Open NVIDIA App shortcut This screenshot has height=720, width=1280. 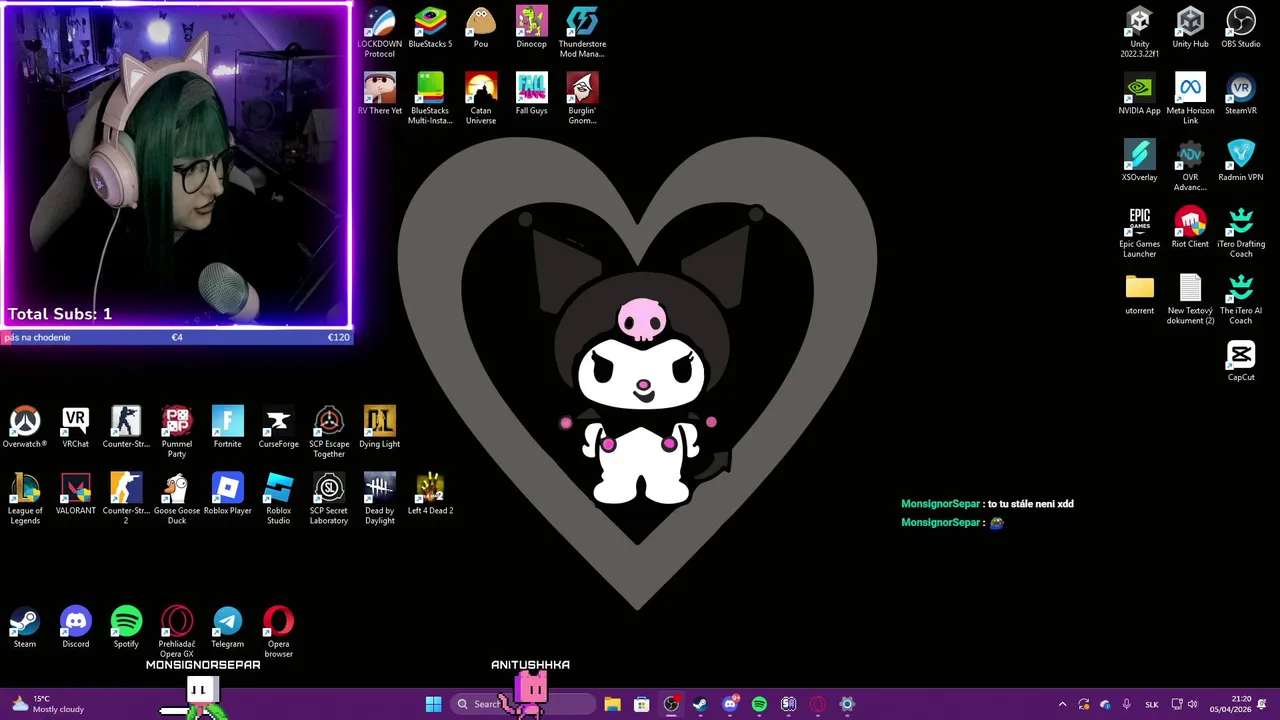pos(1139,94)
